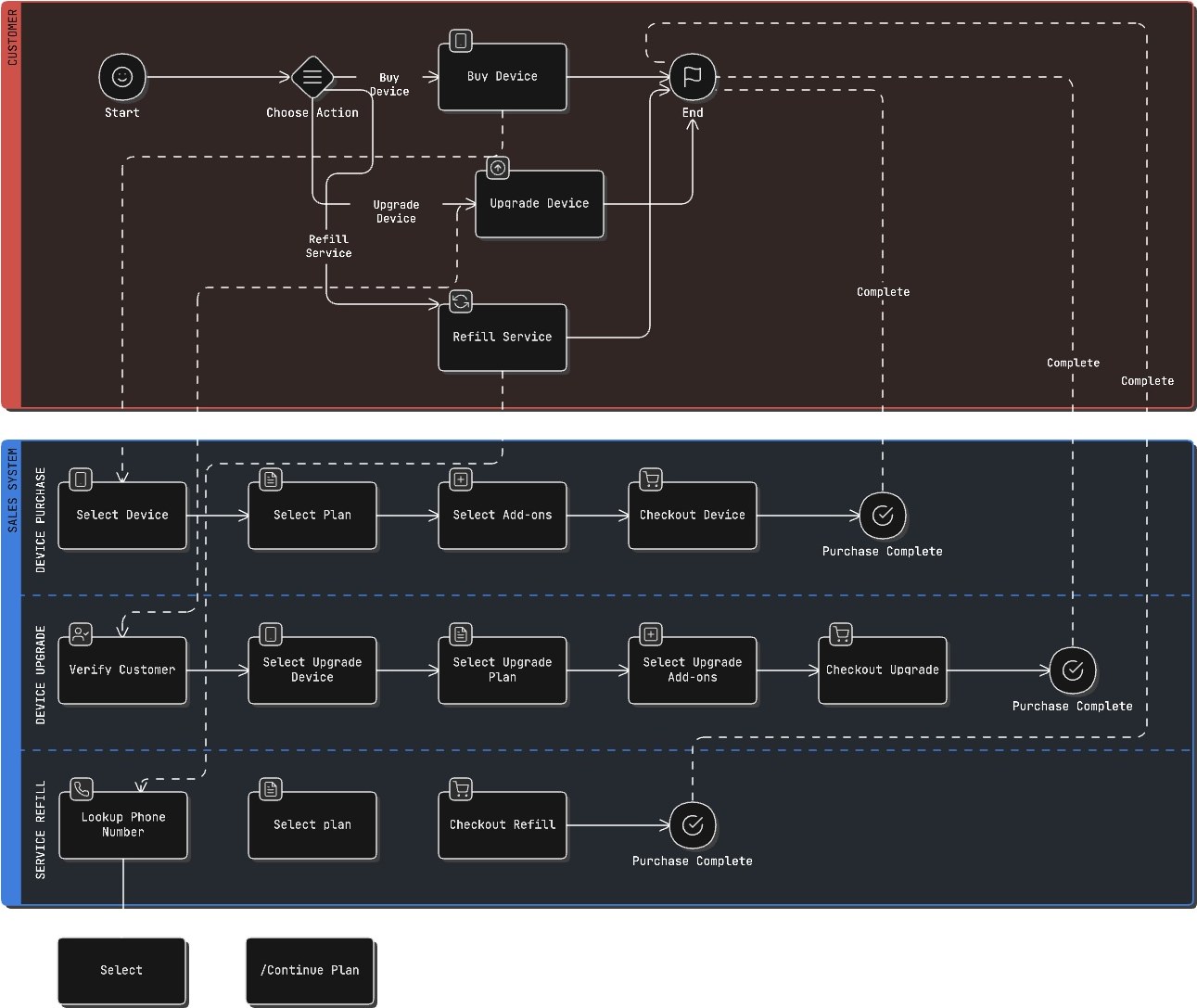The height and width of the screenshot is (1008, 1197).
Task: Click the /Continue Plan node
Action: 310,971
